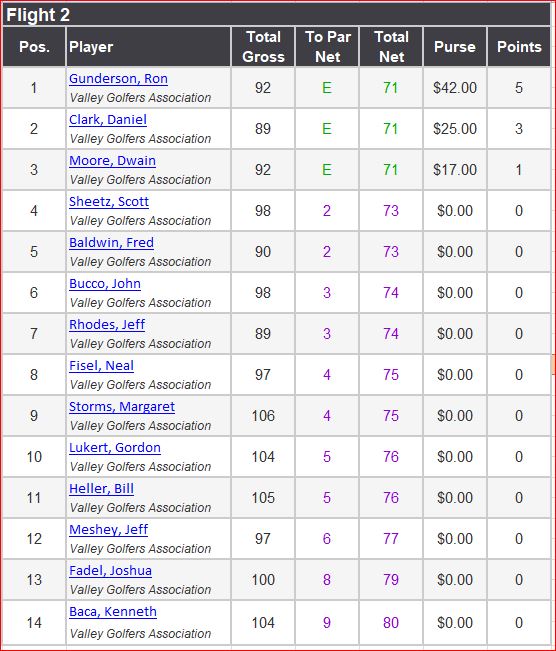Open Bucco, John player link

click(105, 284)
